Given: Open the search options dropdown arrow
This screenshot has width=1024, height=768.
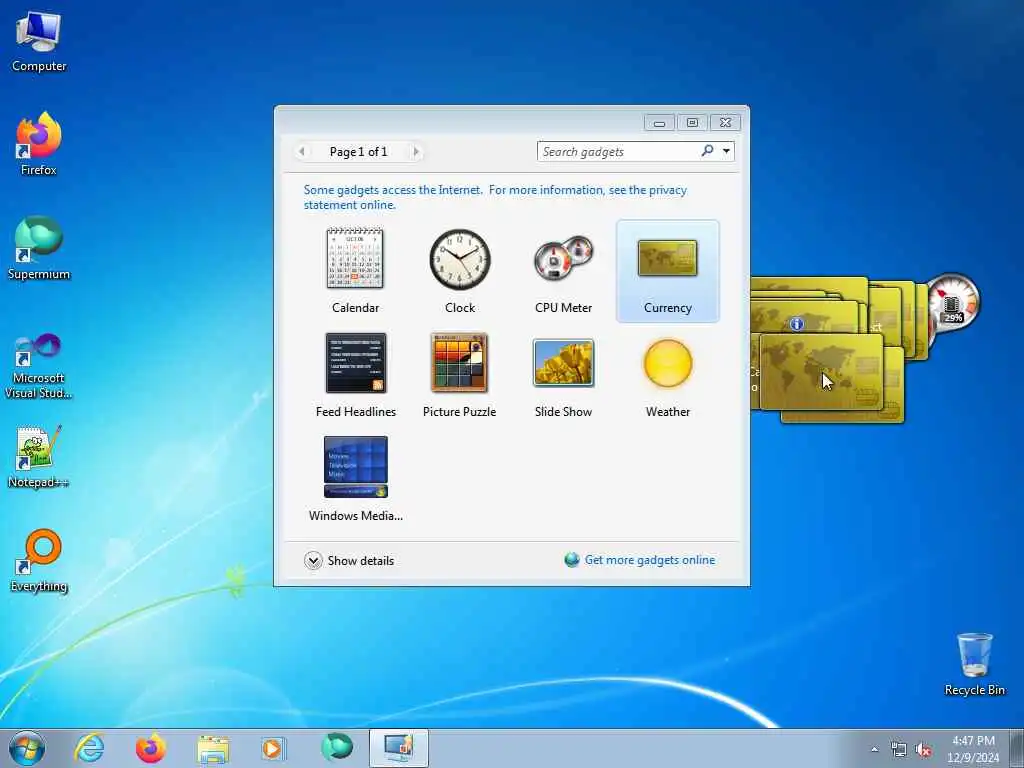Looking at the screenshot, I should pos(726,152).
